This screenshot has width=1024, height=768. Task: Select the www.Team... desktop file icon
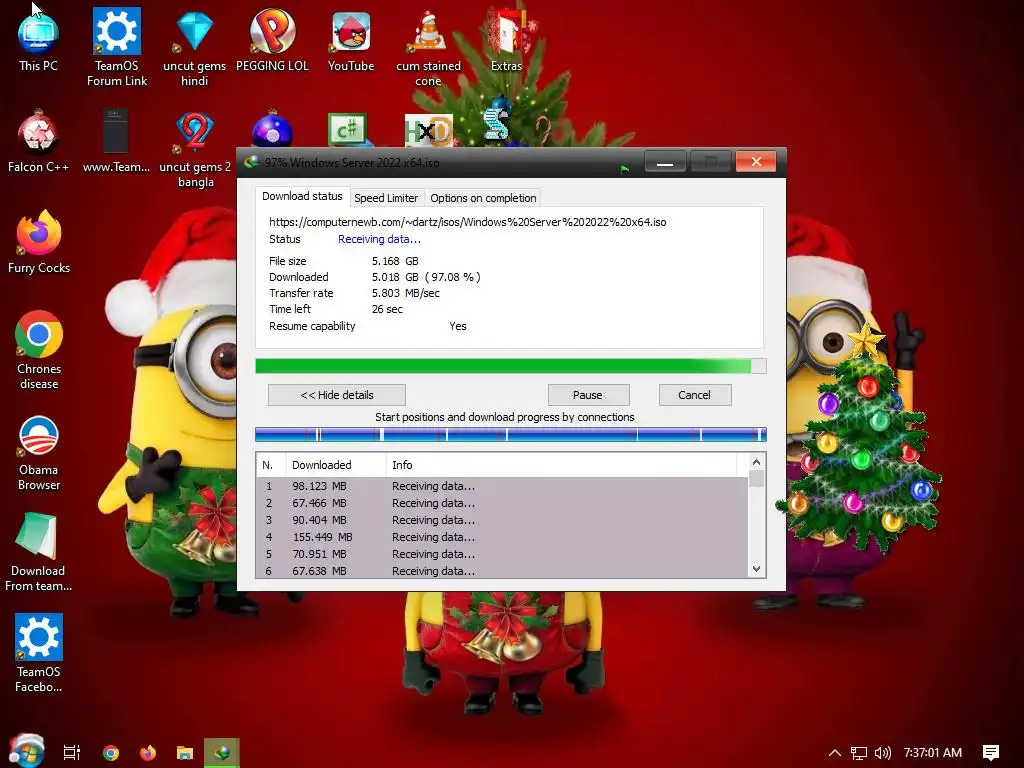coord(116,140)
